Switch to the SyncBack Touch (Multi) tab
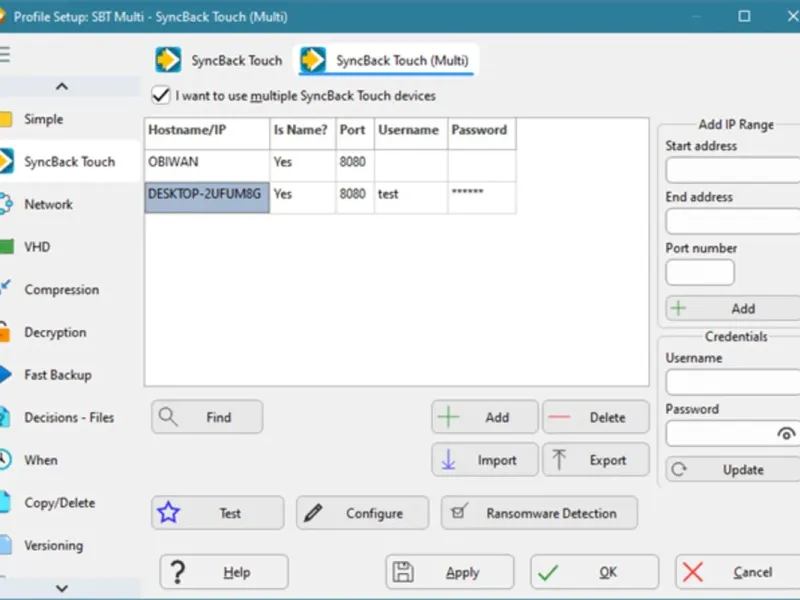This screenshot has height=600, width=800. (386, 60)
